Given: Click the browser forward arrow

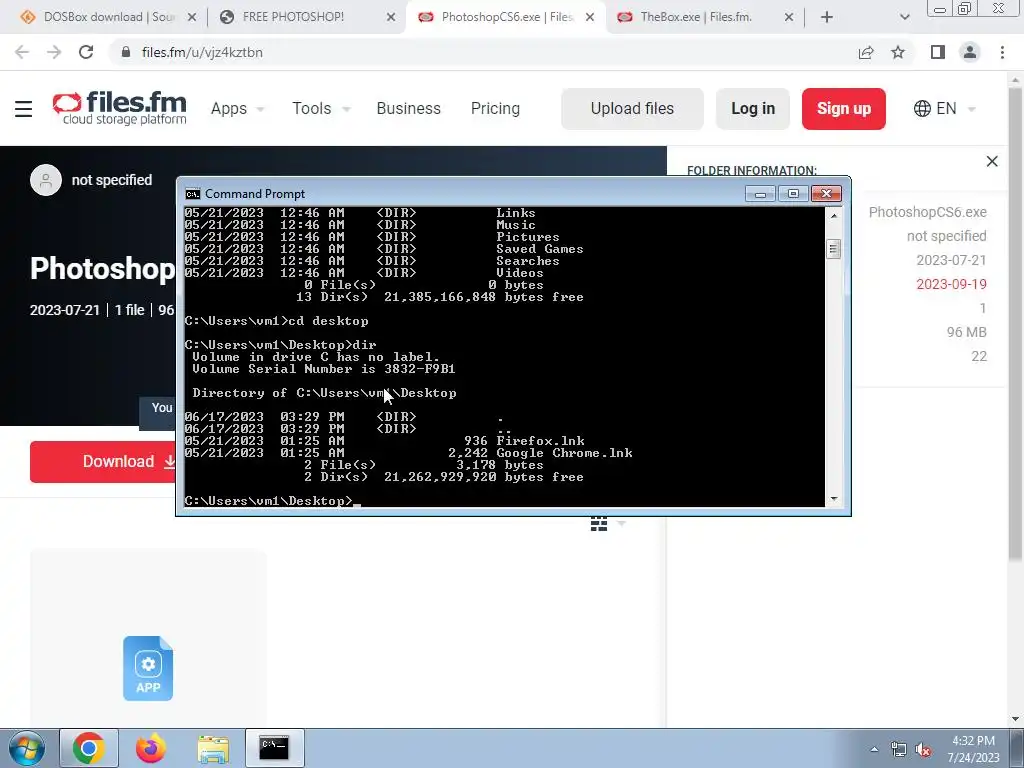Looking at the screenshot, I should 54,52.
